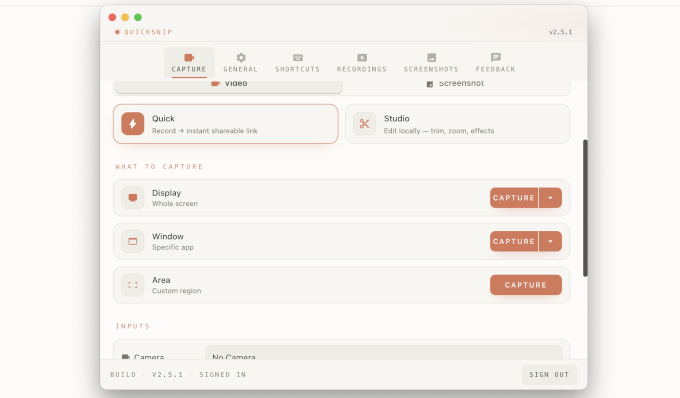Click the Display monitor icon
This screenshot has height=398, width=680.
(x=133, y=198)
